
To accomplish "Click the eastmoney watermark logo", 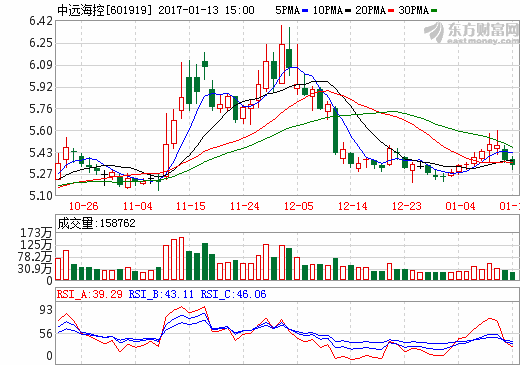I will coord(471,33).
